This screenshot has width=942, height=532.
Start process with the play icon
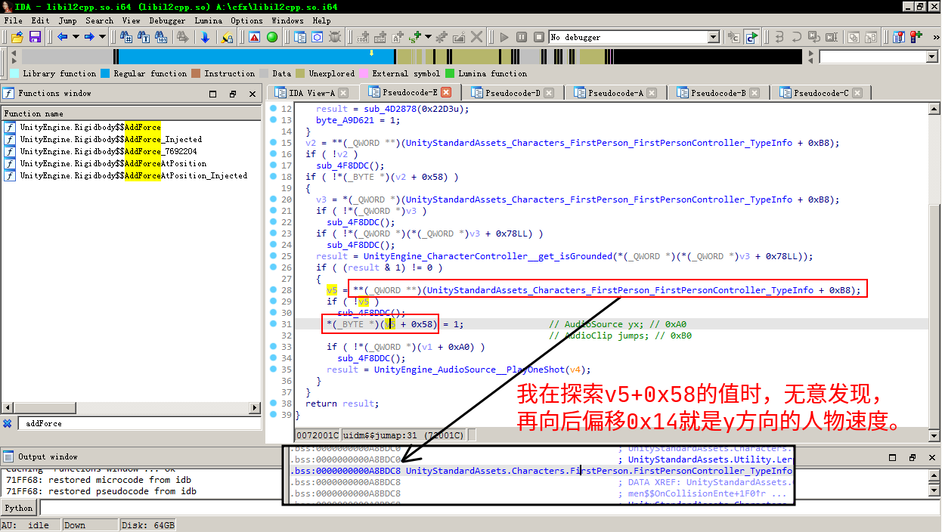pos(504,37)
